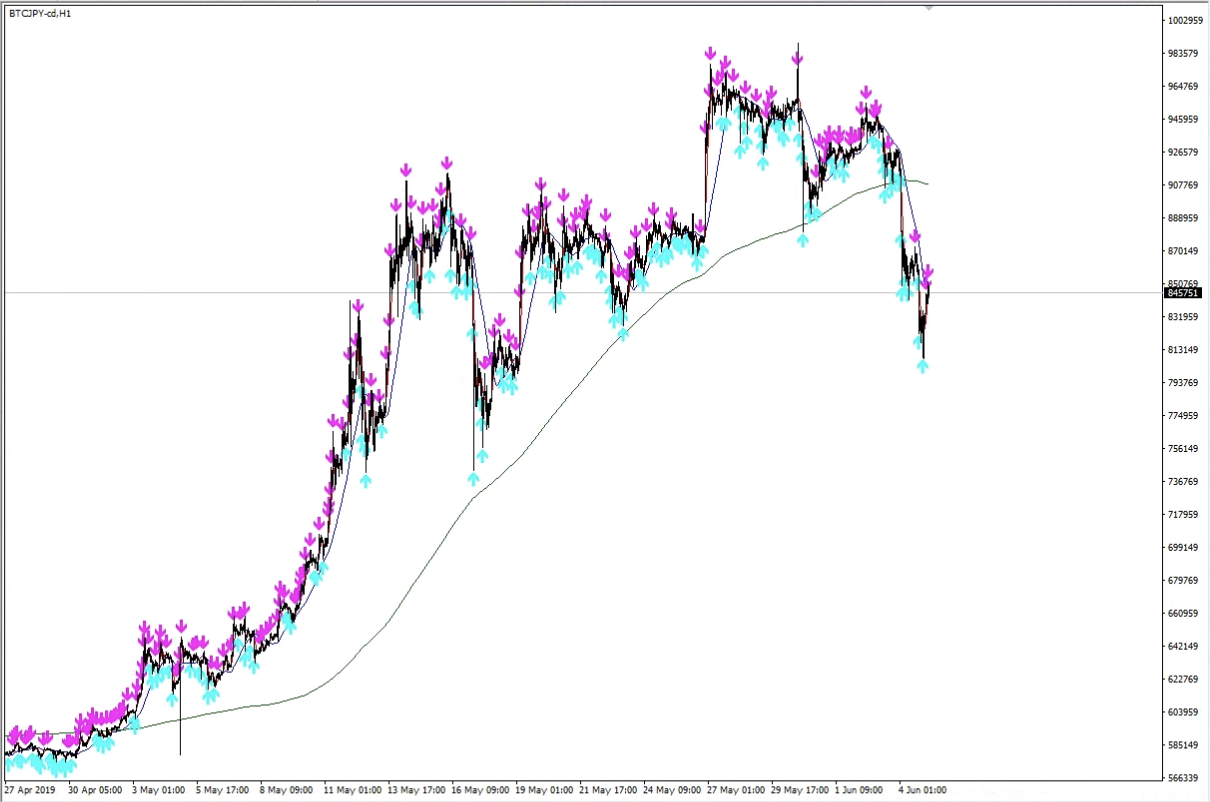Click the 21 May 17:00 time label
This screenshot has height=802, width=1210.
pos(609,791)
